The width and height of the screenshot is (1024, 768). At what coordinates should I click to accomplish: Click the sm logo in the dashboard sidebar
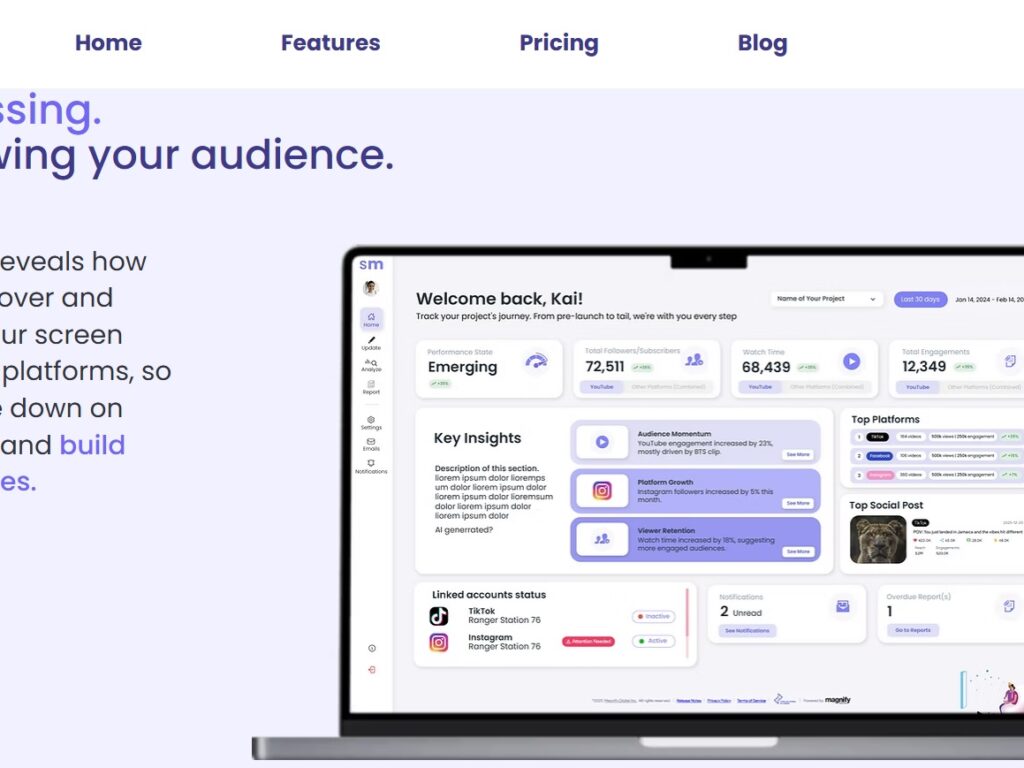coord(371,264)
